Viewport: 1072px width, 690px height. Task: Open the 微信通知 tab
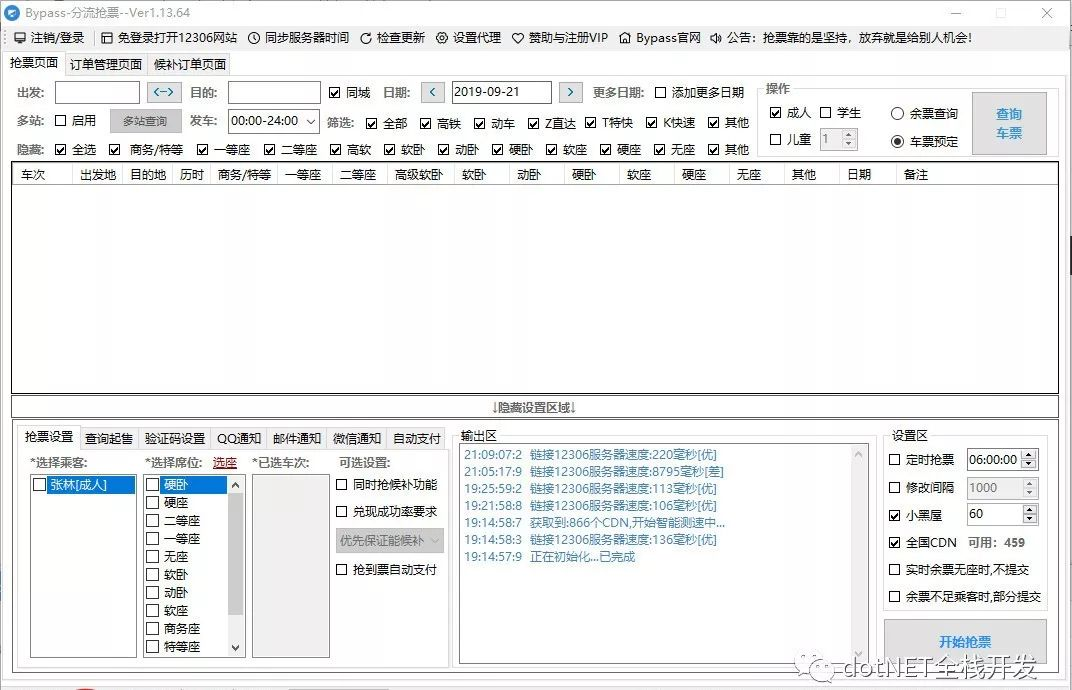[x=357, y=438]
